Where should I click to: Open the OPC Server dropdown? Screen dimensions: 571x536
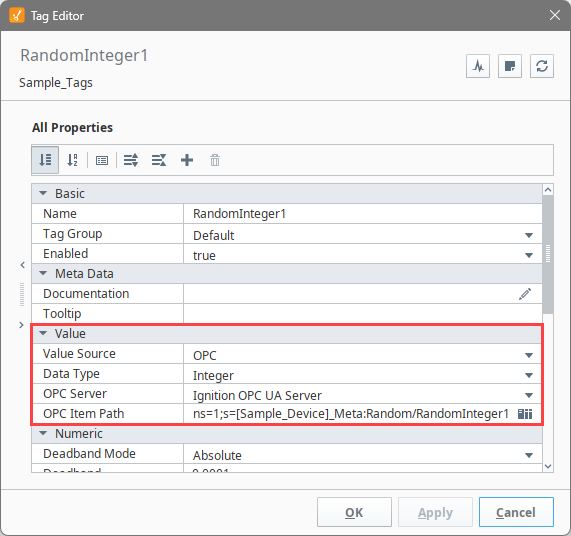coord(529,395)
